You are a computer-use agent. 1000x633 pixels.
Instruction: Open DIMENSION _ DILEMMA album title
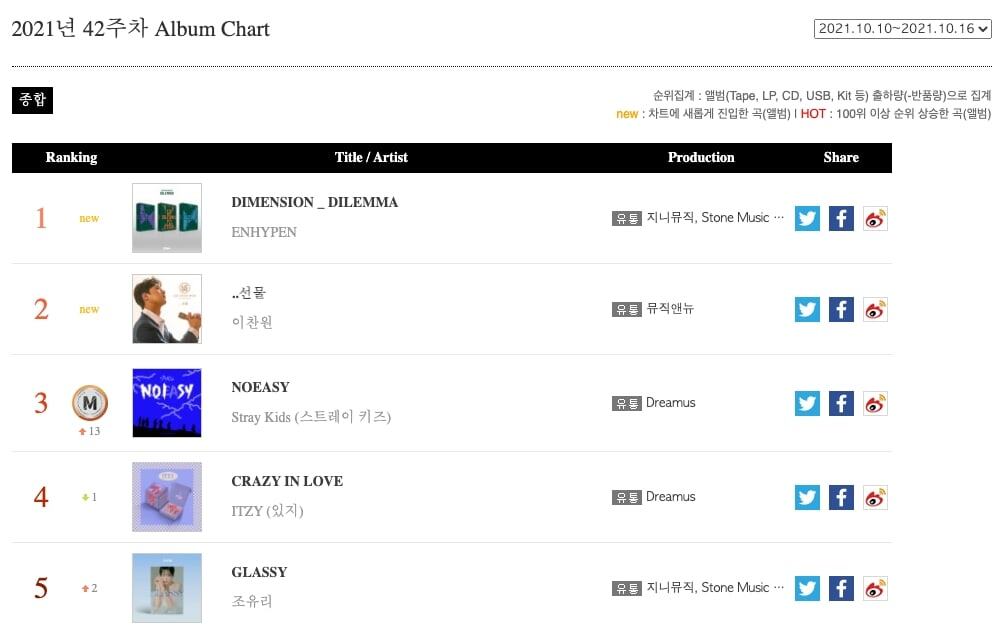pyautogui.click(x=314, y=202)
